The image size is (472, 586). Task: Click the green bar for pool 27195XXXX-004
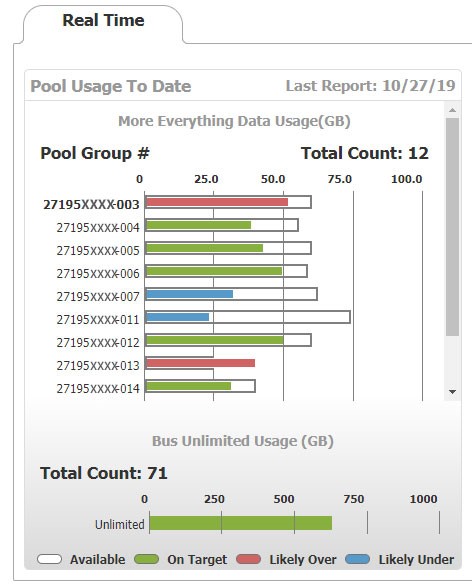tap(198, 225)
